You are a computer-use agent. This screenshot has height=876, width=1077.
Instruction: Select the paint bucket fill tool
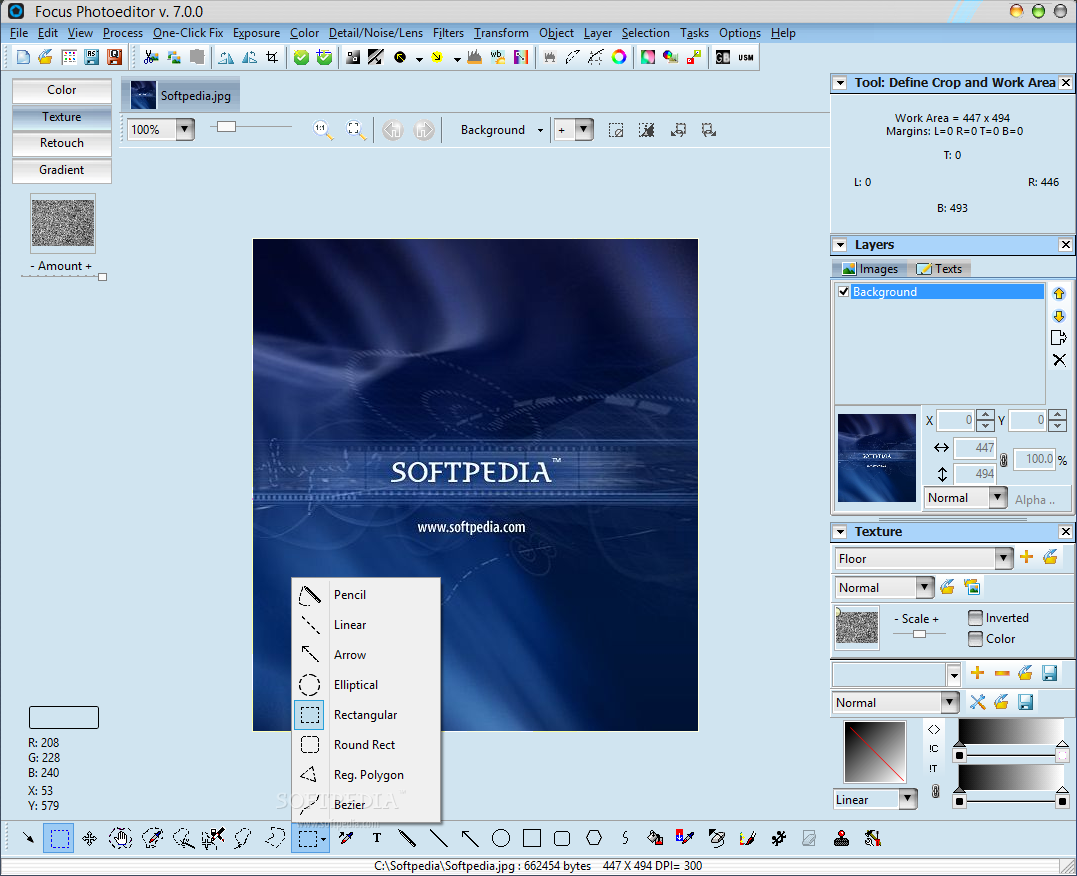click(655, 838)
